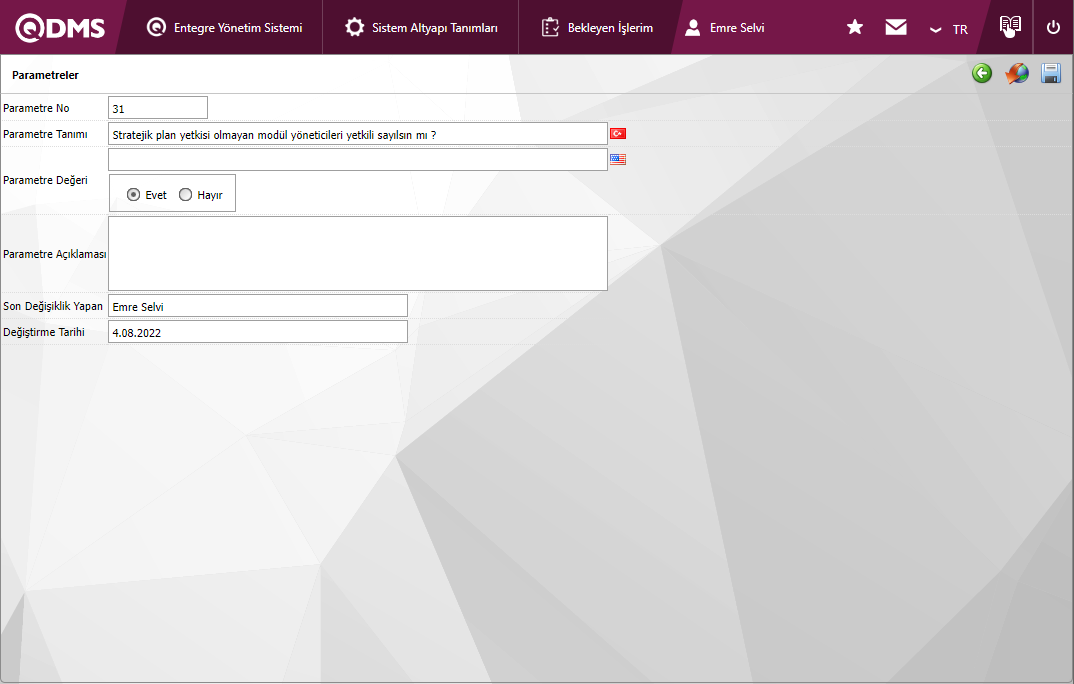
Task: Click the globe translate icon
Action: pos(1017,73)
